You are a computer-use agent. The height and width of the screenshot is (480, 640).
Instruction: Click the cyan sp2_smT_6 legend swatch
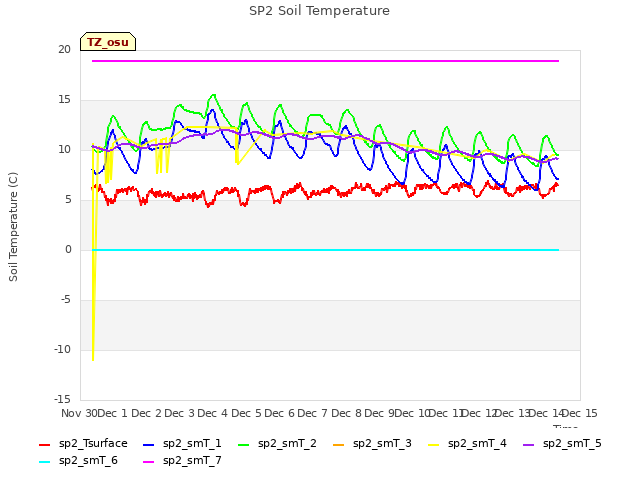point(44,462)
